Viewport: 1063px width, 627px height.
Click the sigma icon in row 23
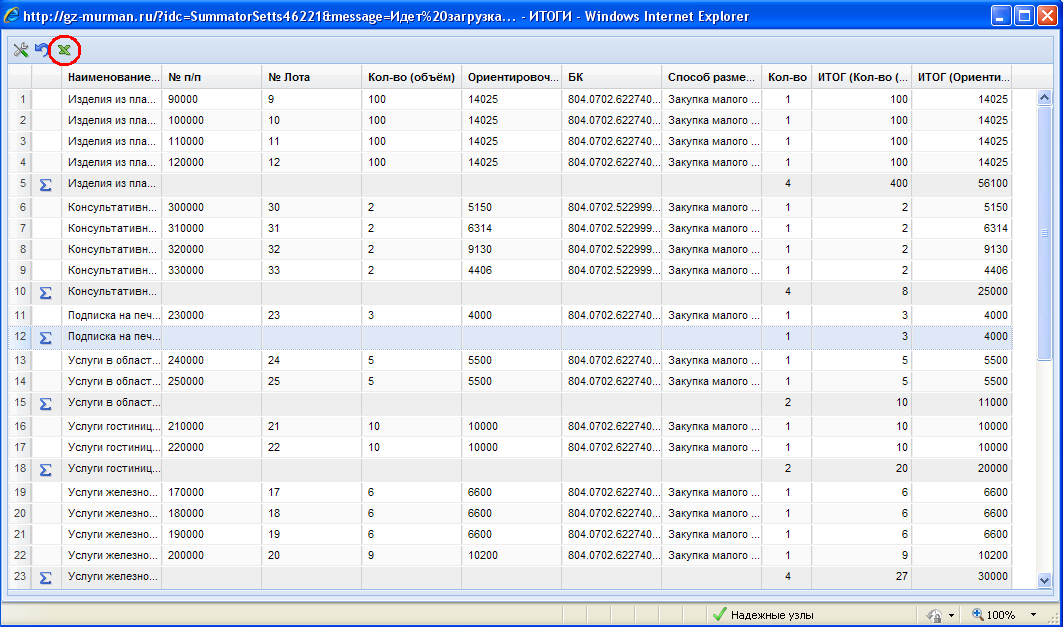click(x=45, y=577)
